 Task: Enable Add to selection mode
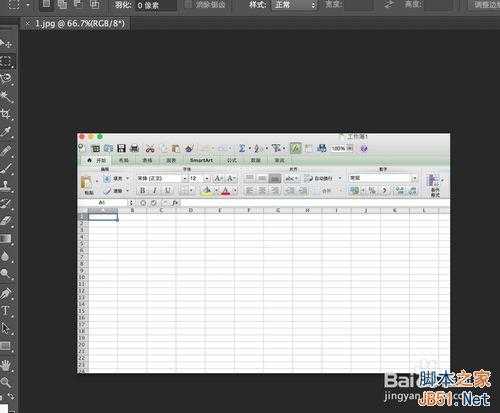click(x=62, y=4)
